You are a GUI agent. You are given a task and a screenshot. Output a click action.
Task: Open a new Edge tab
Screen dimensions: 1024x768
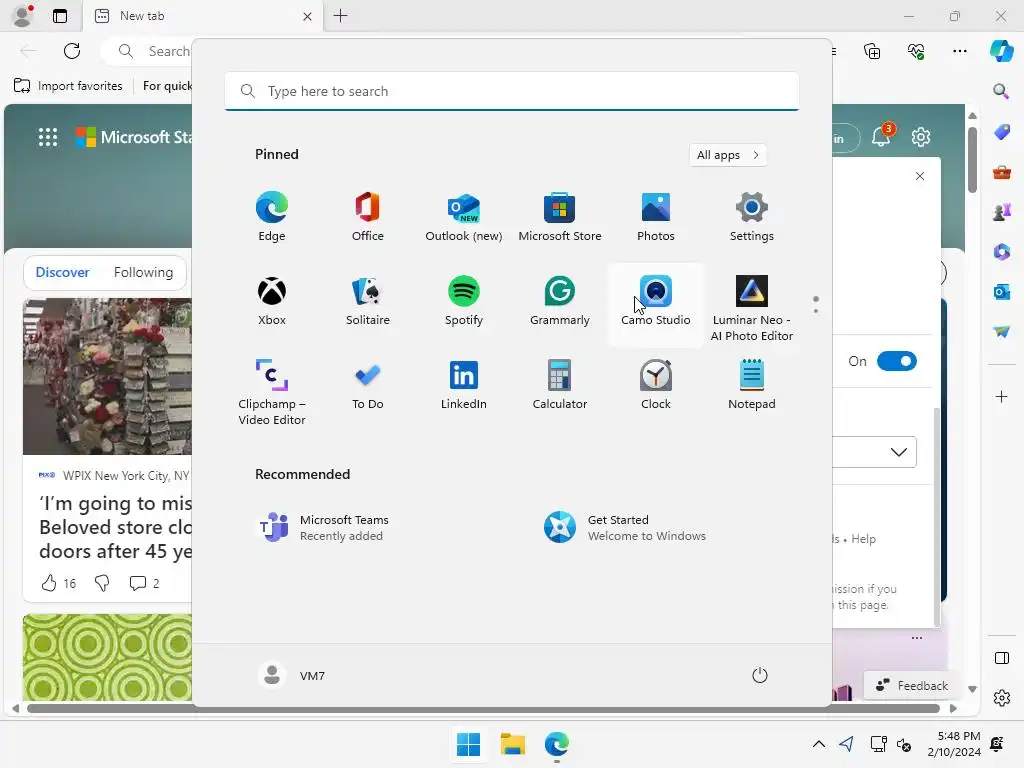[x=340, y=16]
